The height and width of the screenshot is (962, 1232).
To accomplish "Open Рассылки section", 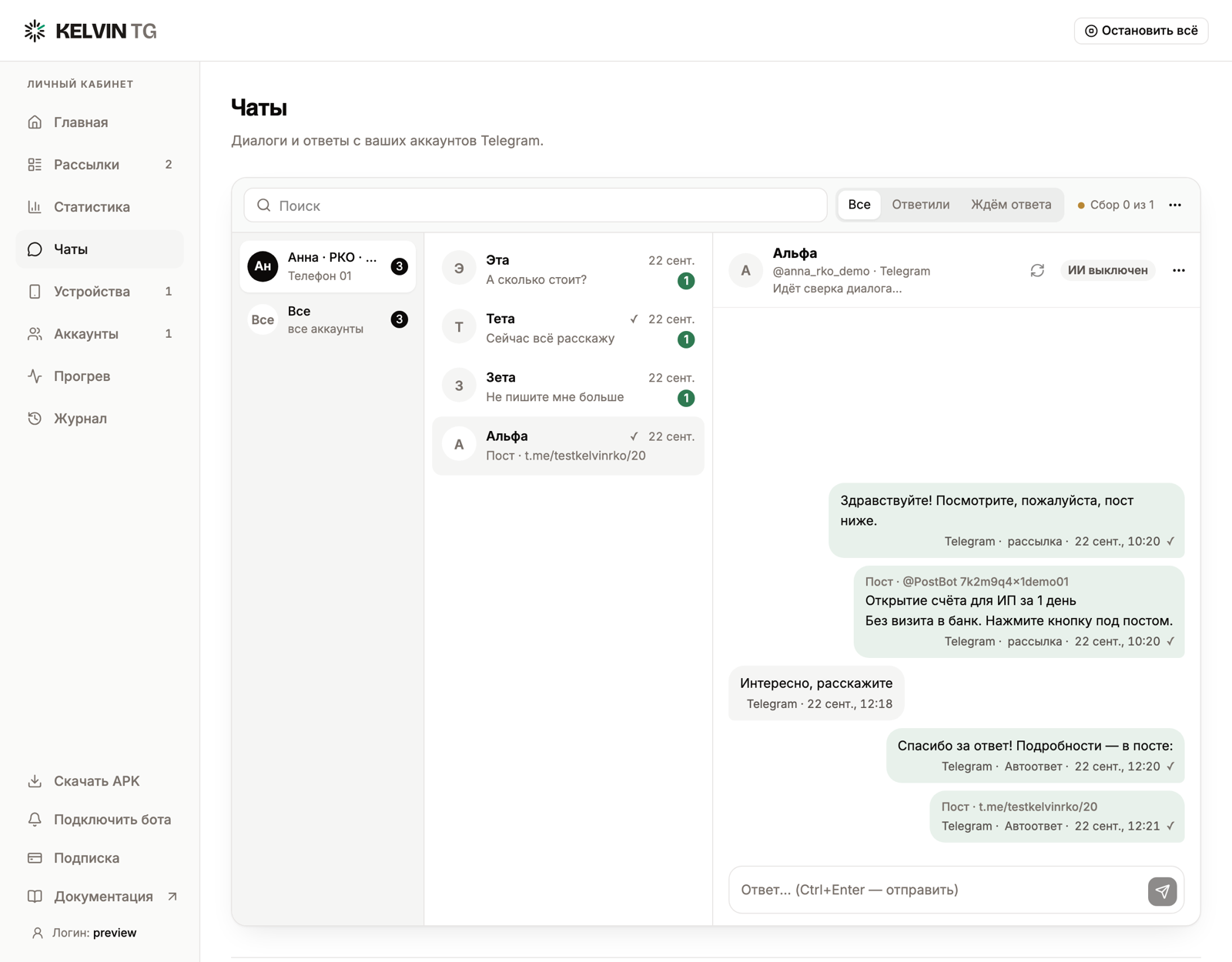I will click(x=99, y=165).
